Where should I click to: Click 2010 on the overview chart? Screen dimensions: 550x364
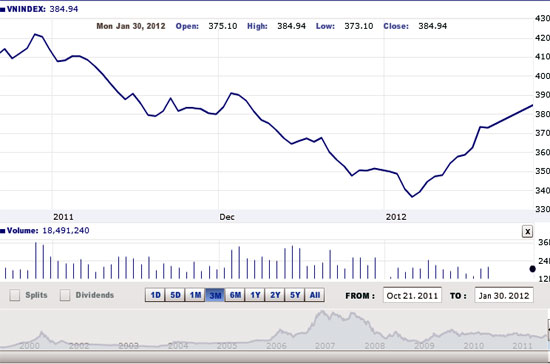474,346
